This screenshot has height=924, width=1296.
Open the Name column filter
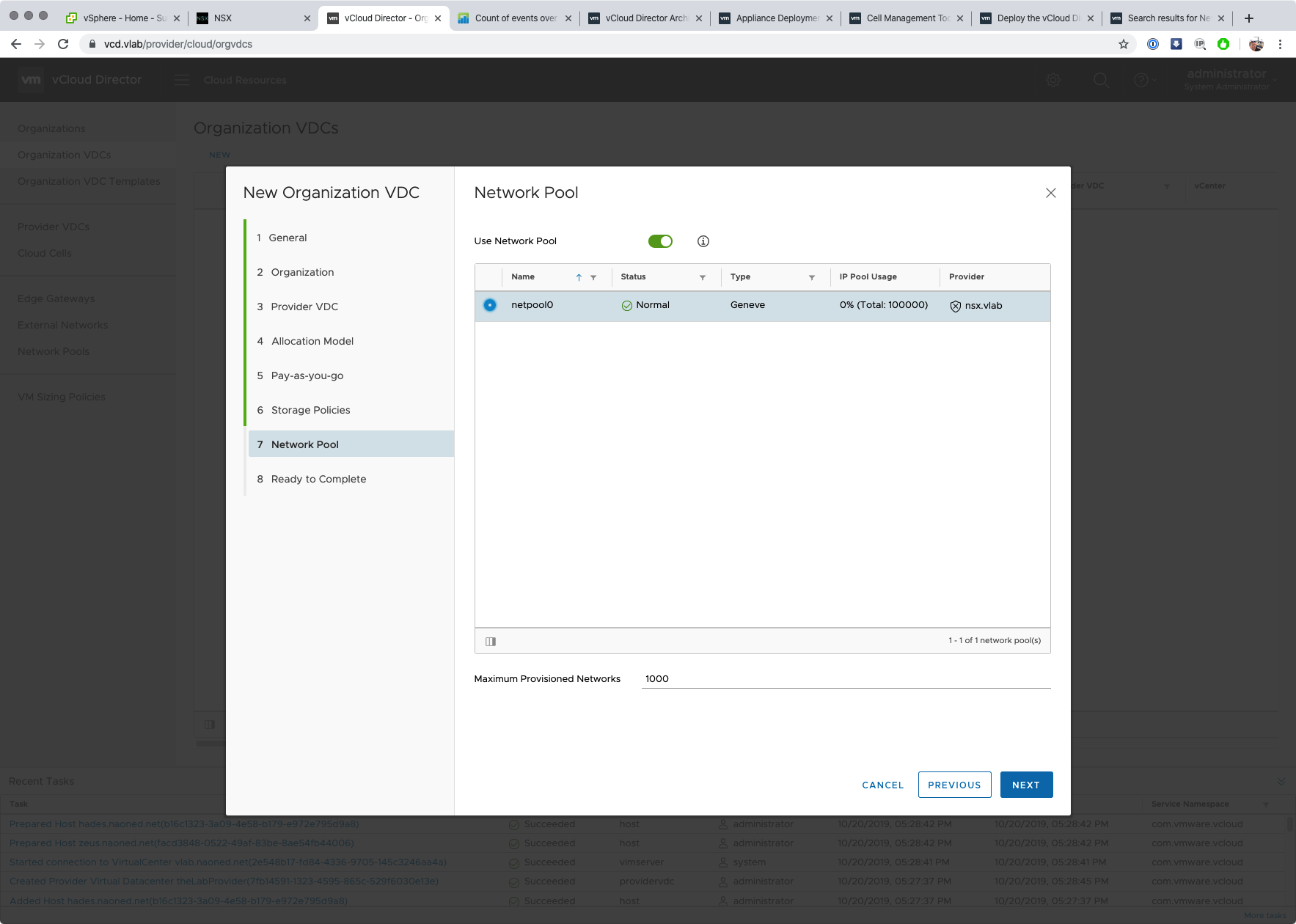coord(593,277)
